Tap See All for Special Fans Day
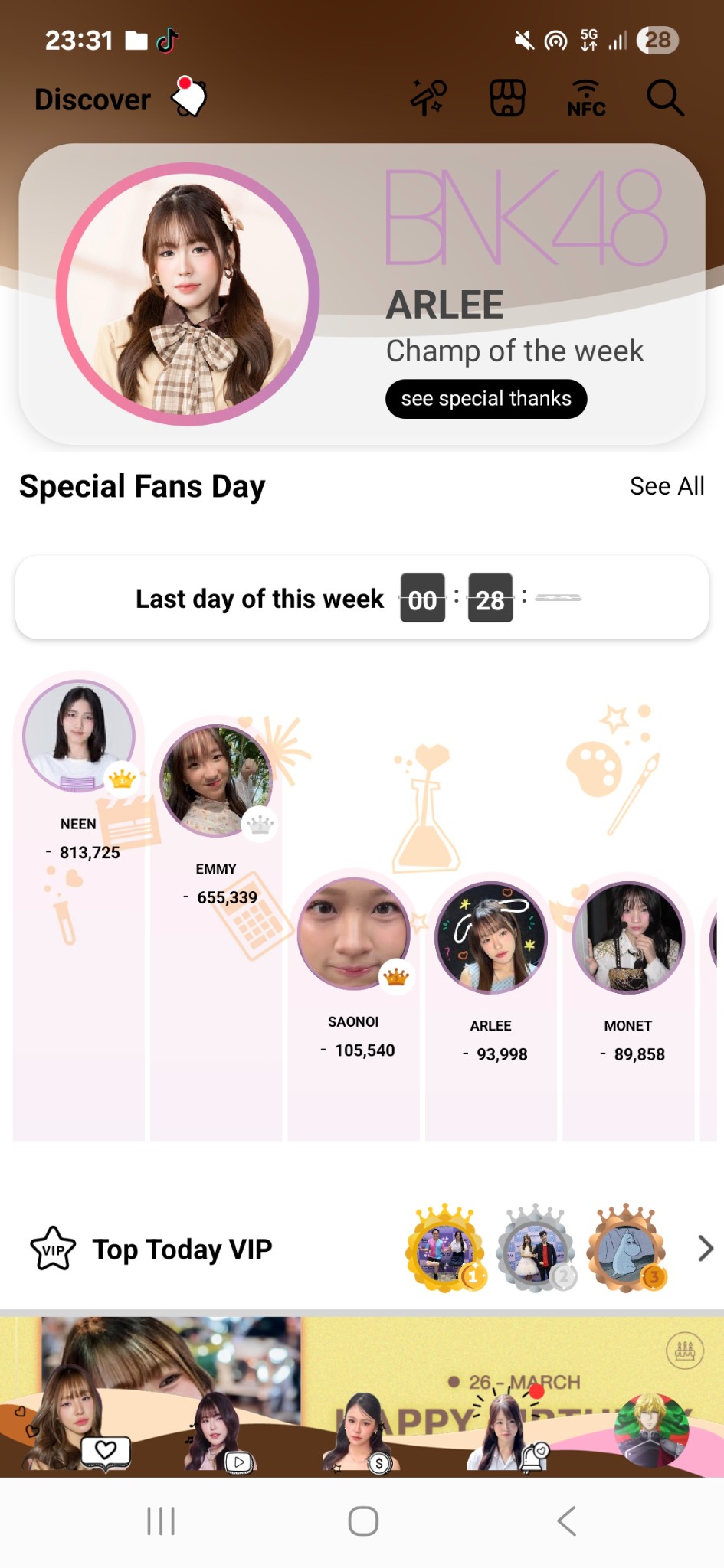The width and height of the screenshot is (724, 1568). [x=667, y=486]
